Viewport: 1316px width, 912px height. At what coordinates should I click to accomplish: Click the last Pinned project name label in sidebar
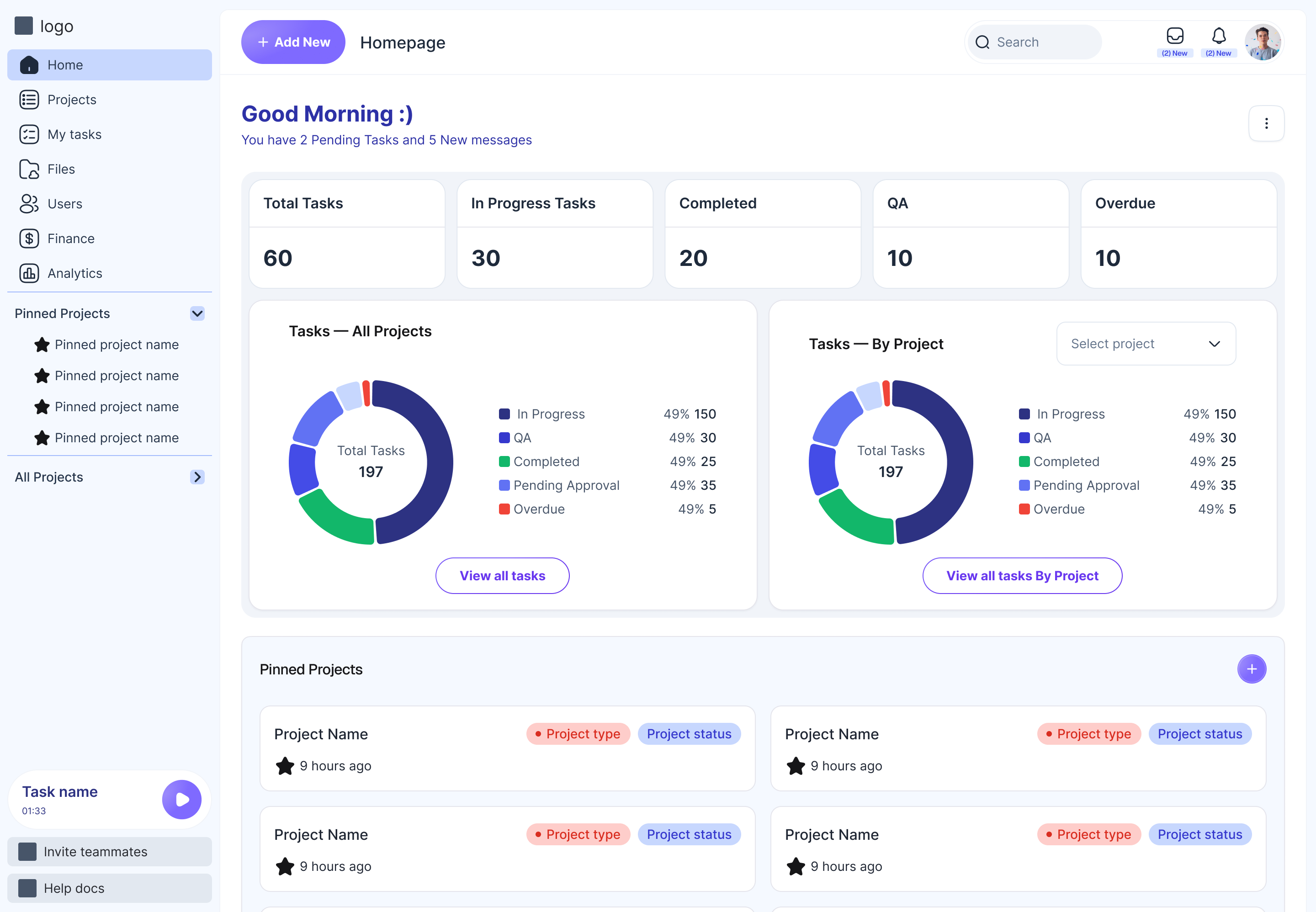[x=117, y=438]
